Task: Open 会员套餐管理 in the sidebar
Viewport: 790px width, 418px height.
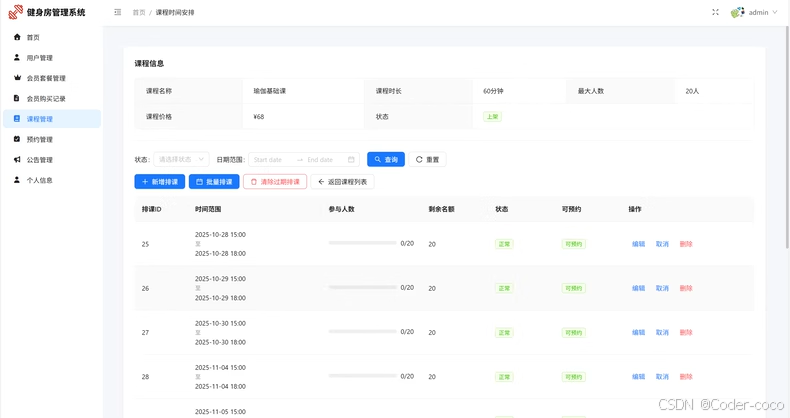Action: coord(51,78)
